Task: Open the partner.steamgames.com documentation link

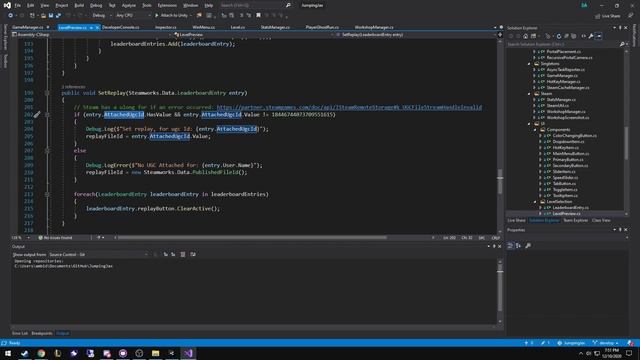Action: (349, 107)
